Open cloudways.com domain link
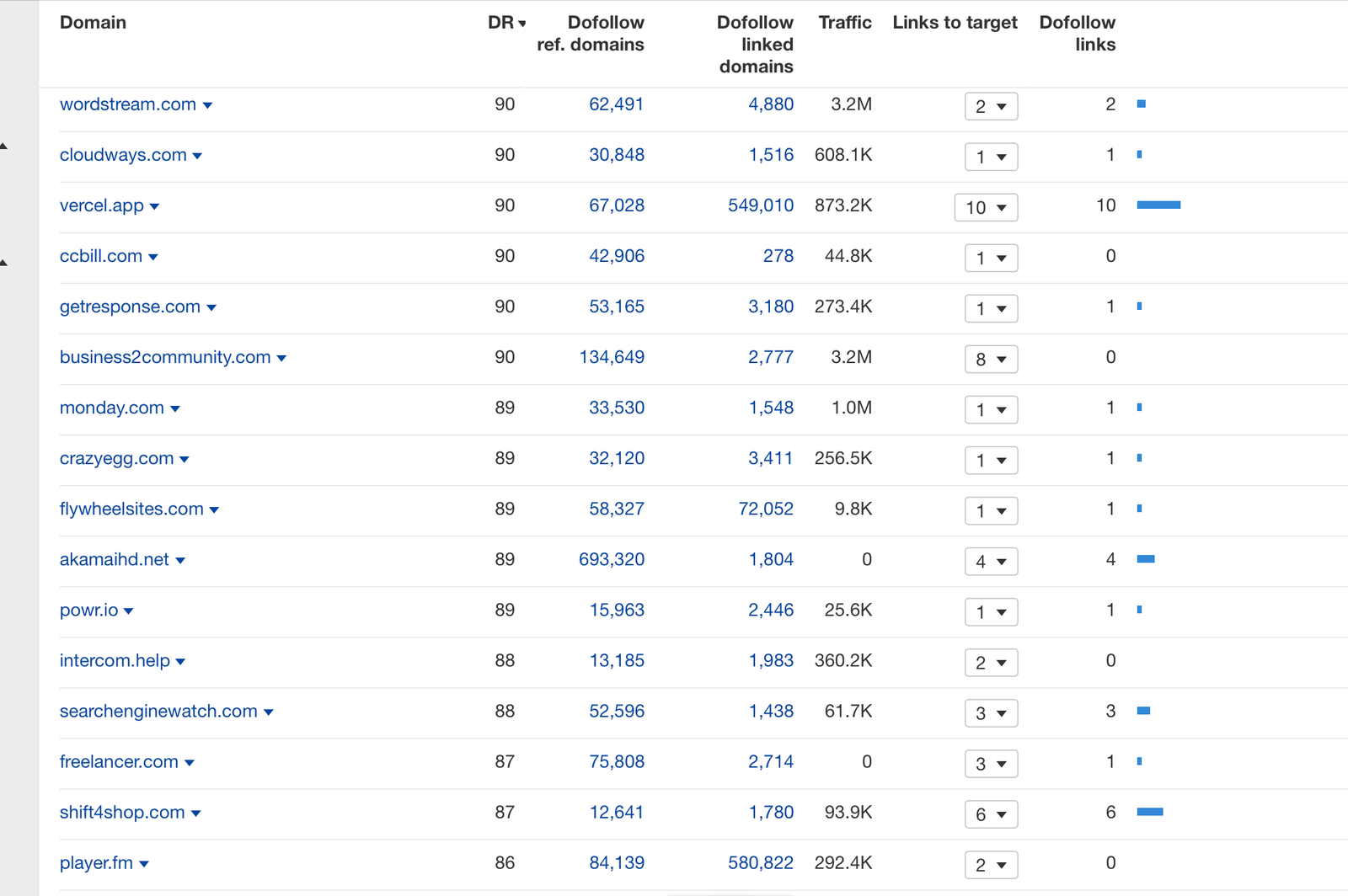The width and height of the screenshot is (1348, 896). (x=123, y=155)
